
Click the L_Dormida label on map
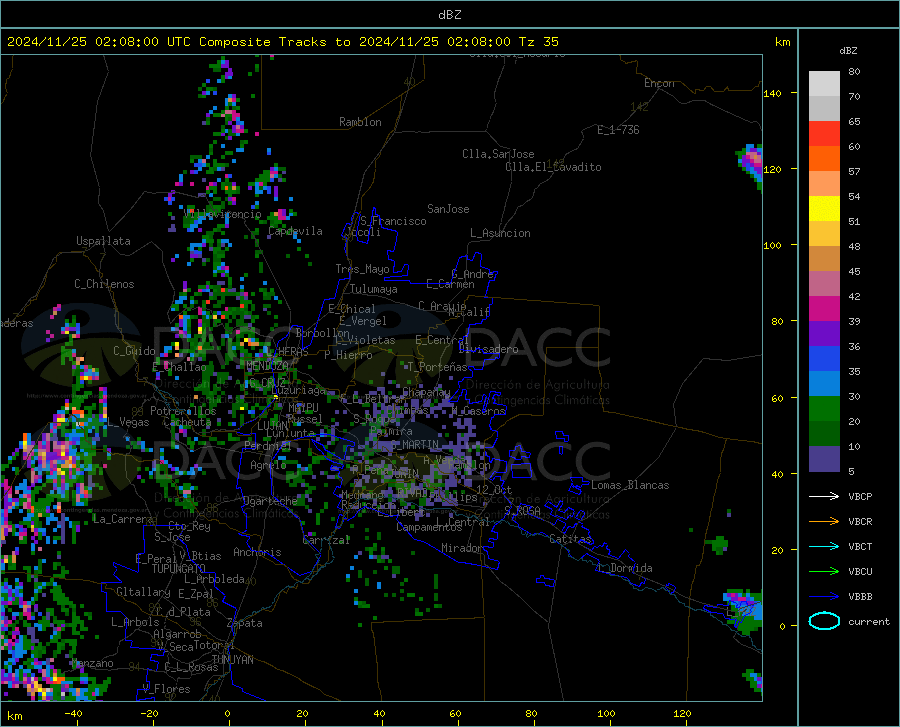tap(624, 568)
